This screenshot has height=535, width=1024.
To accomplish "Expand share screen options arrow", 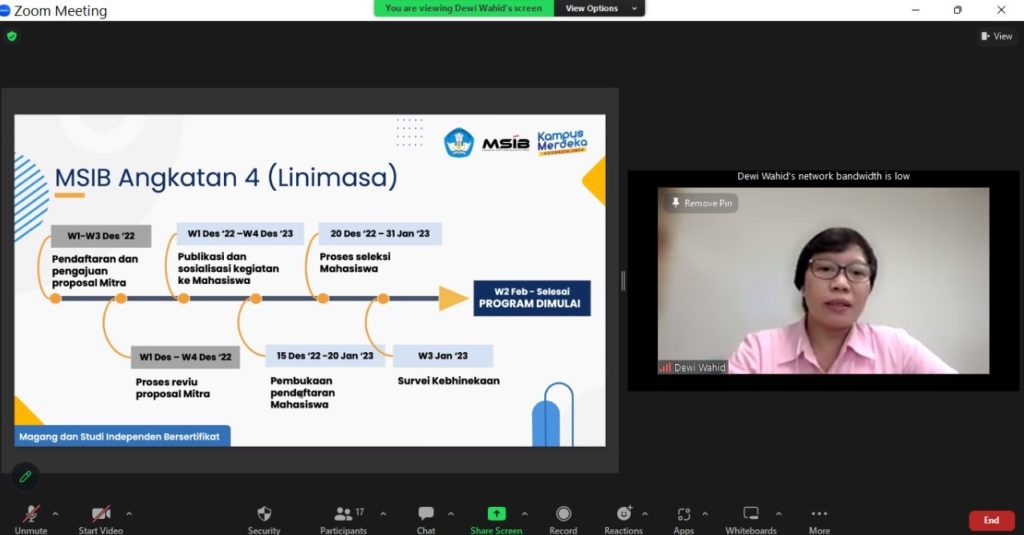I will 524,514.
